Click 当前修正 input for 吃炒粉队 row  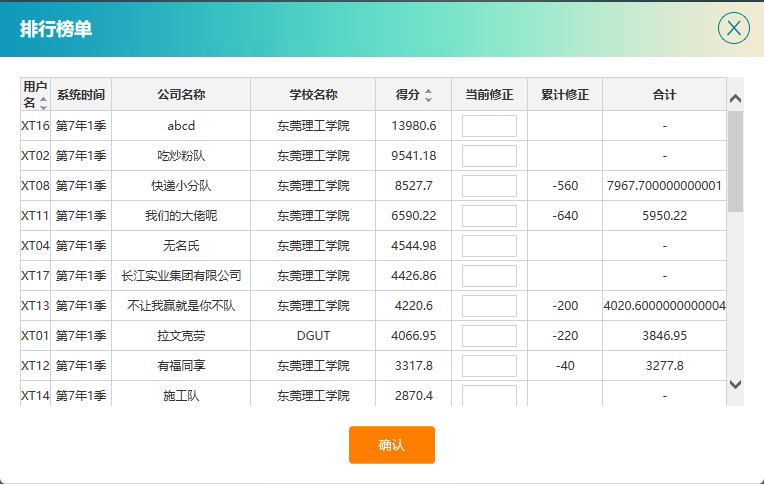pos(489,156)
